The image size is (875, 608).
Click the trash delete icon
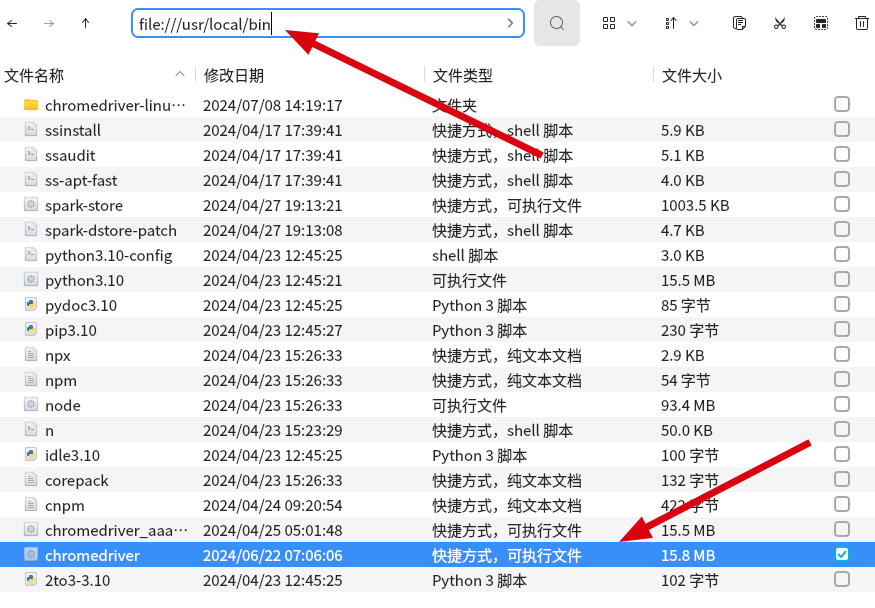[x=860, y=23]
